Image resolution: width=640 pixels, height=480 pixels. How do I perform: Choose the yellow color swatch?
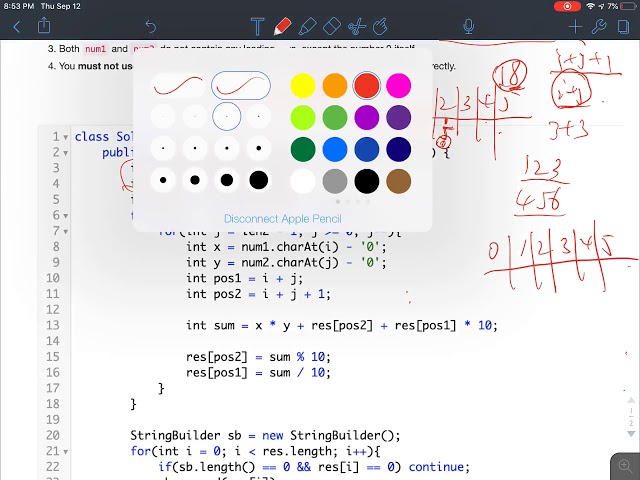click(x=303, y=86)
